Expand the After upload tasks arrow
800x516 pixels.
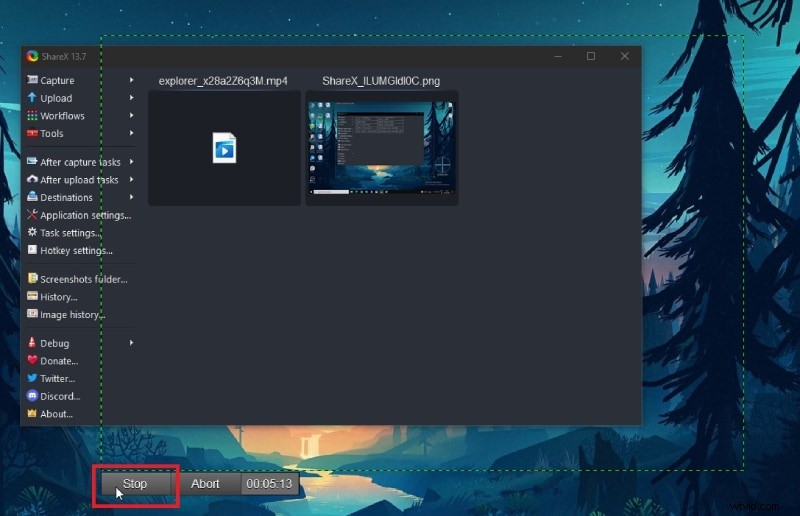click(x=132, y=179)
